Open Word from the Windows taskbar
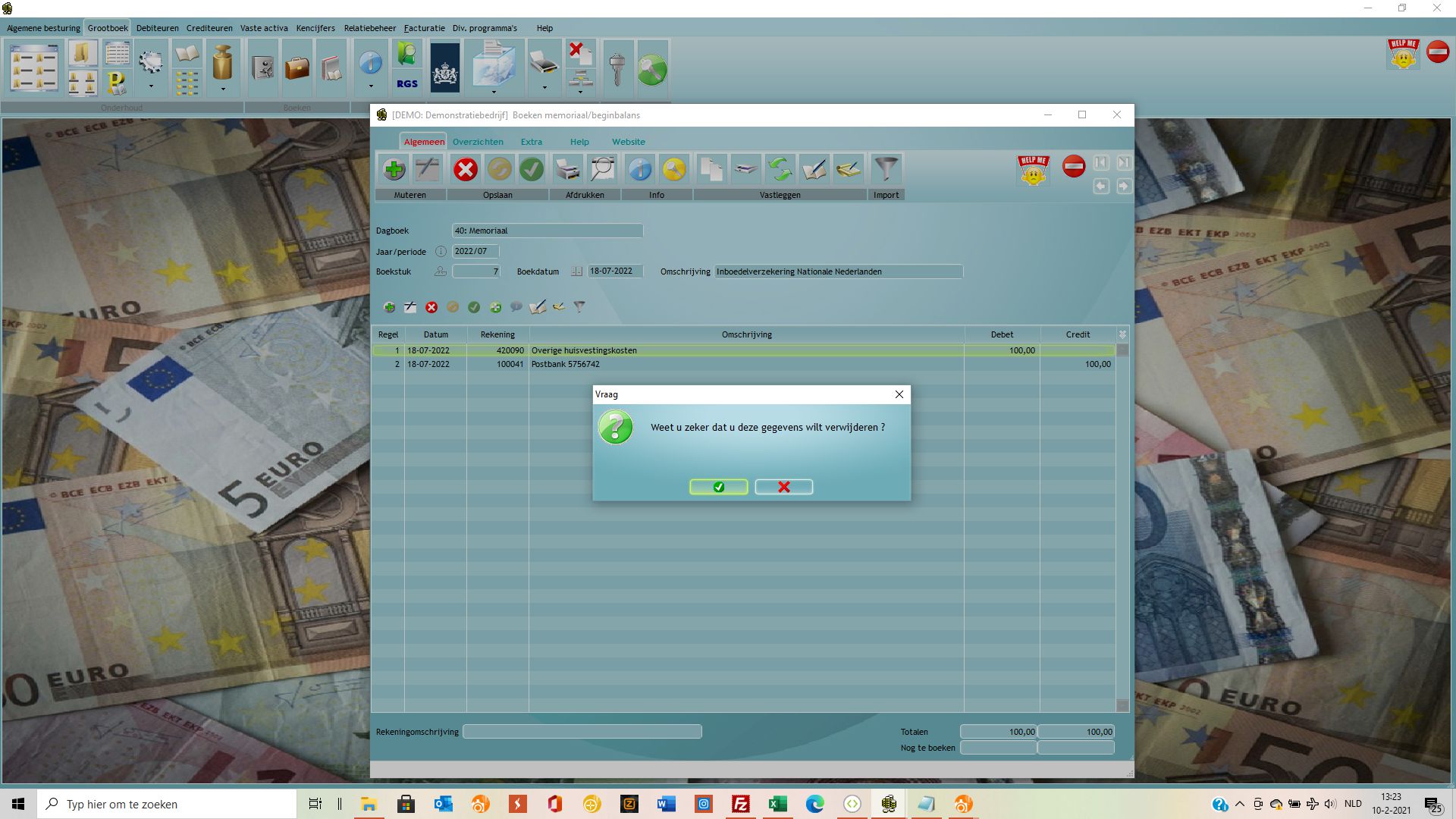This screenshot has height=819, width=1456. [x=667, y=804]
